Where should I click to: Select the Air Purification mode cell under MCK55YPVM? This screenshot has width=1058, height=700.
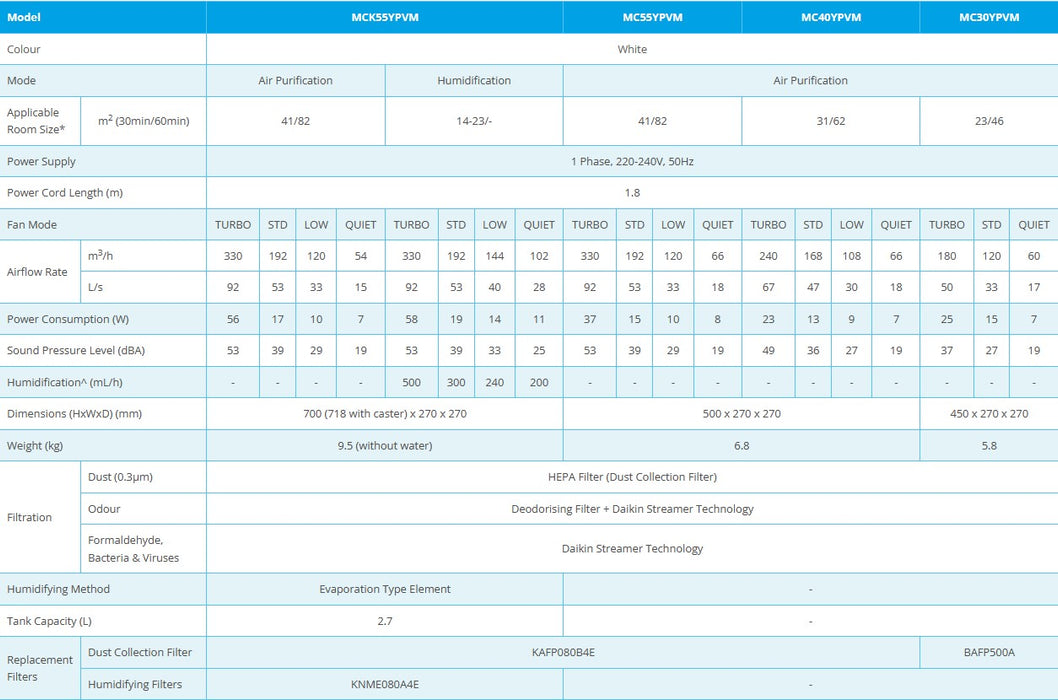295,80
